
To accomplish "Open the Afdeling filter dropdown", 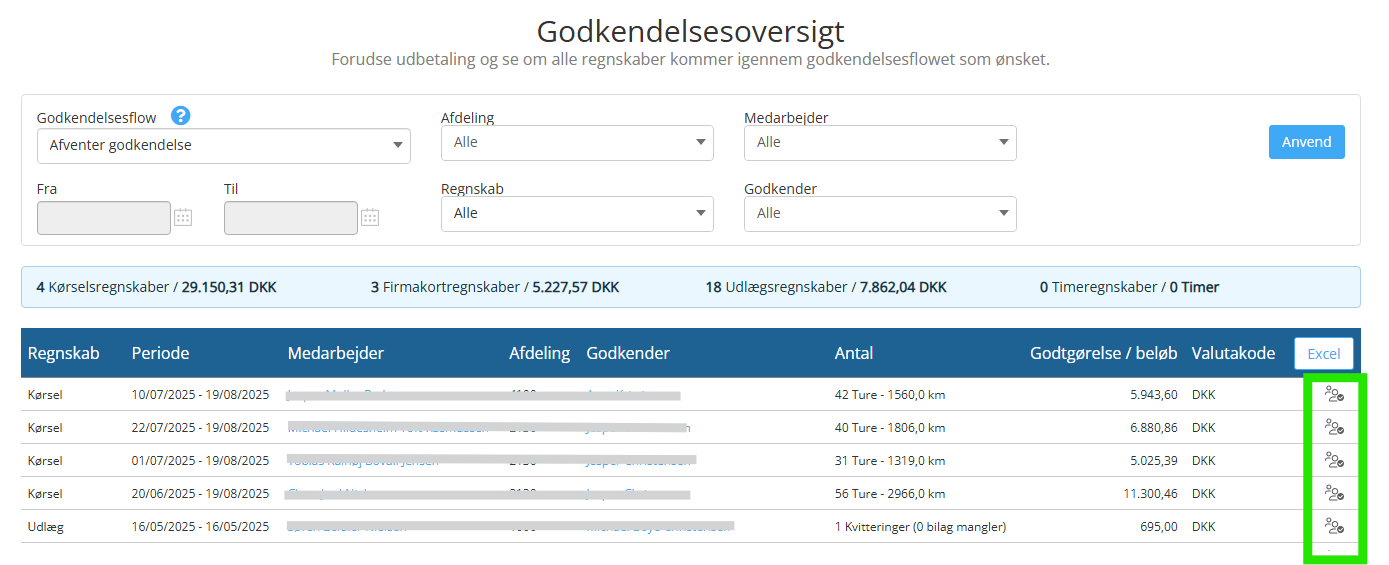I will click(x=577, y=143).
